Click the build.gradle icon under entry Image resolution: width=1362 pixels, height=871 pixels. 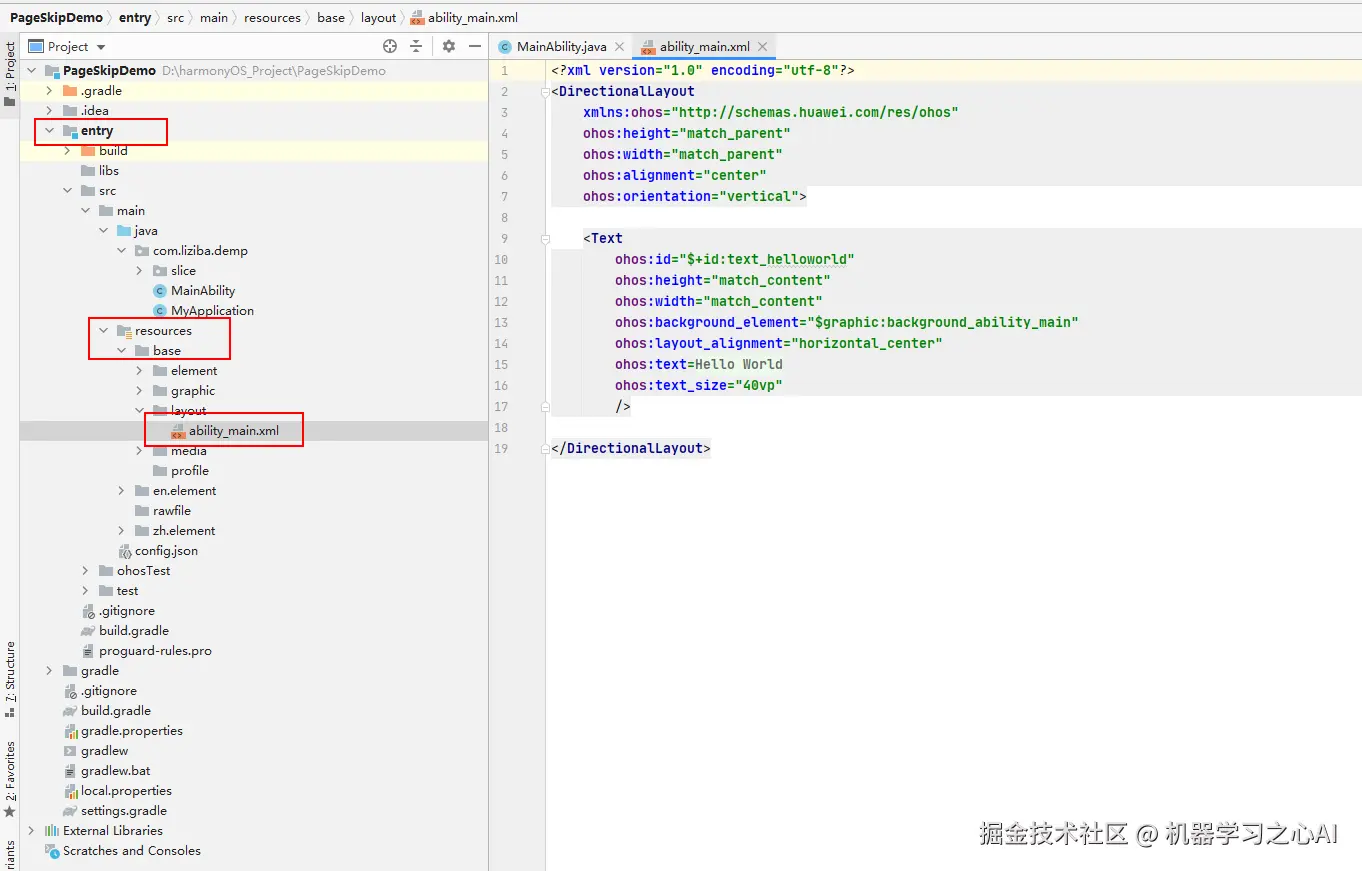(88, 631)
